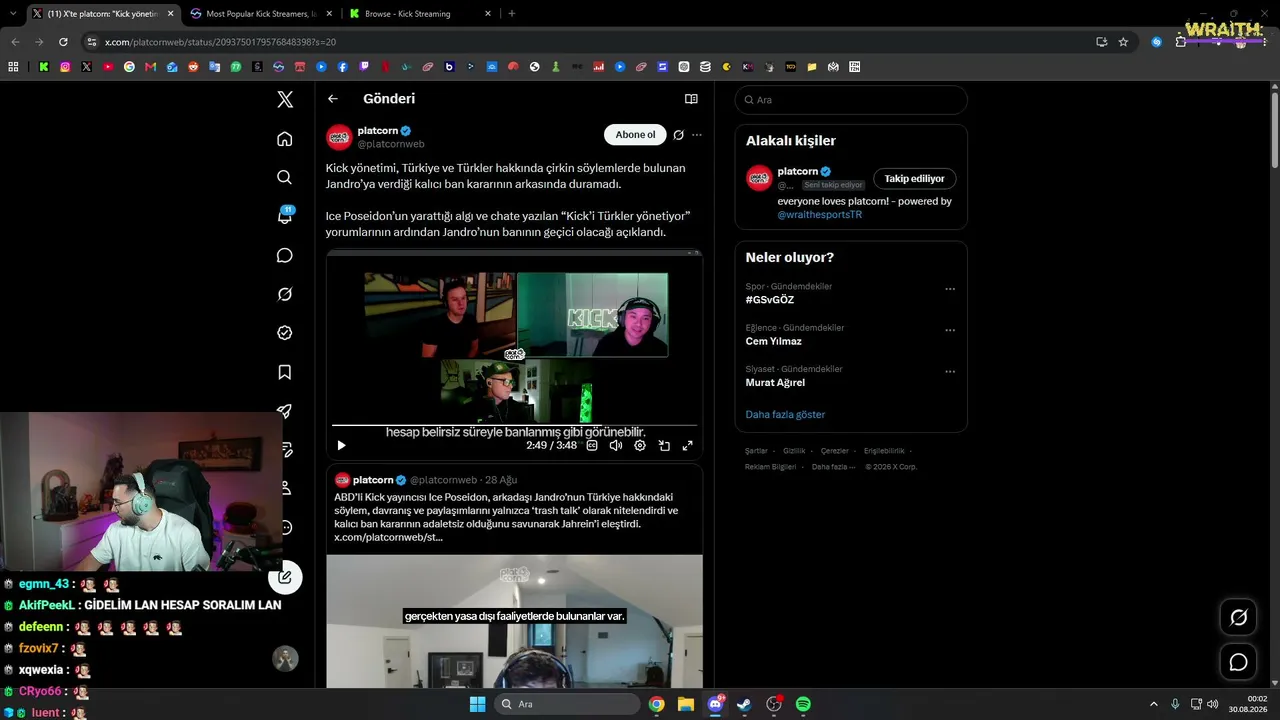
Task: Open options for #GSvGÖZ trend
Action: (950, 289)
